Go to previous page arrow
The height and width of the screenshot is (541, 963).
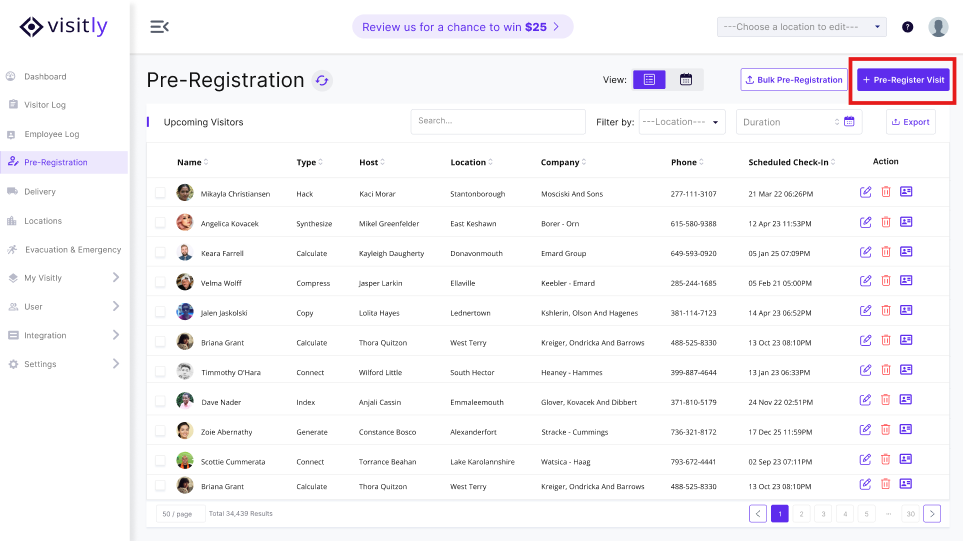758,514
